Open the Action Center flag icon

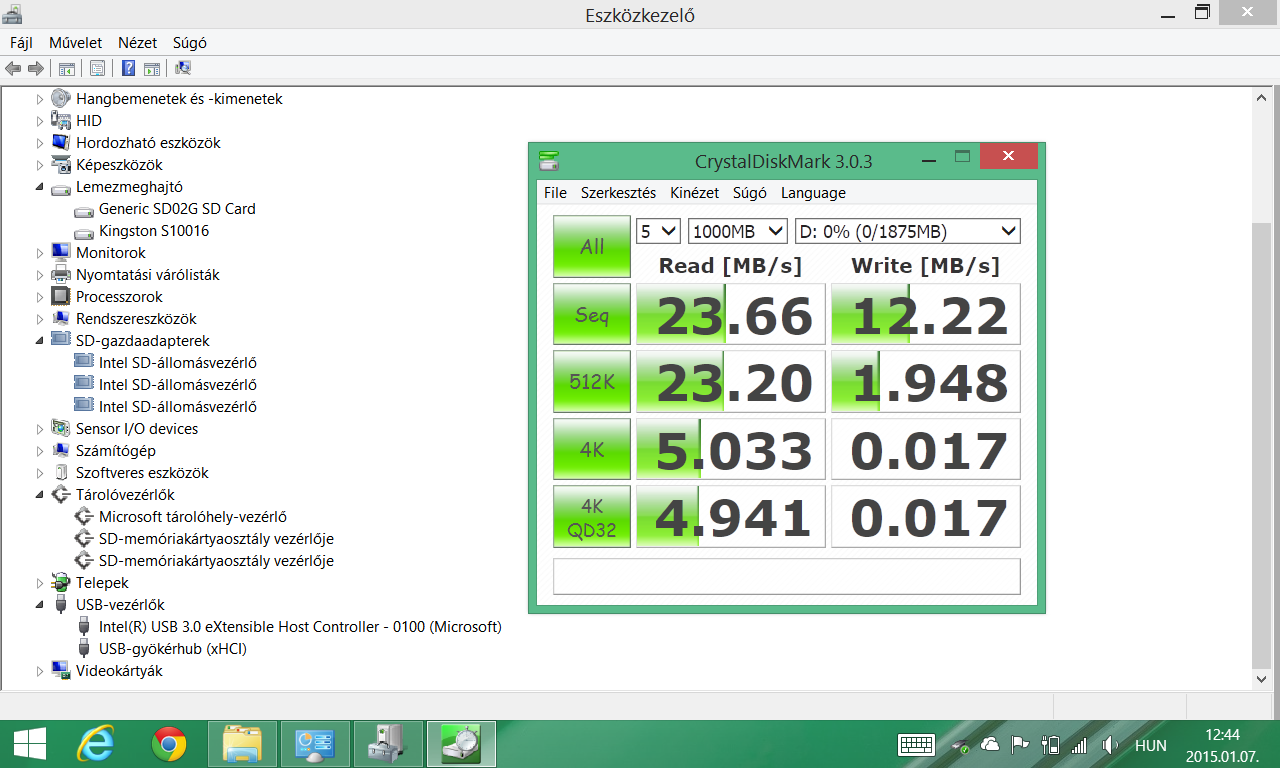pyautogui.click(x=1020, y=745)
